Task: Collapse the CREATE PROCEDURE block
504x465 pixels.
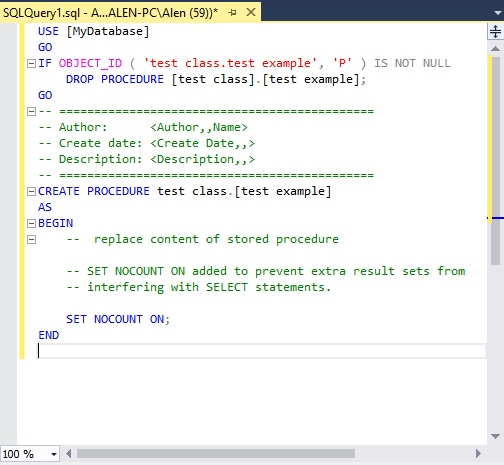Action: click(x=31, y=191)
